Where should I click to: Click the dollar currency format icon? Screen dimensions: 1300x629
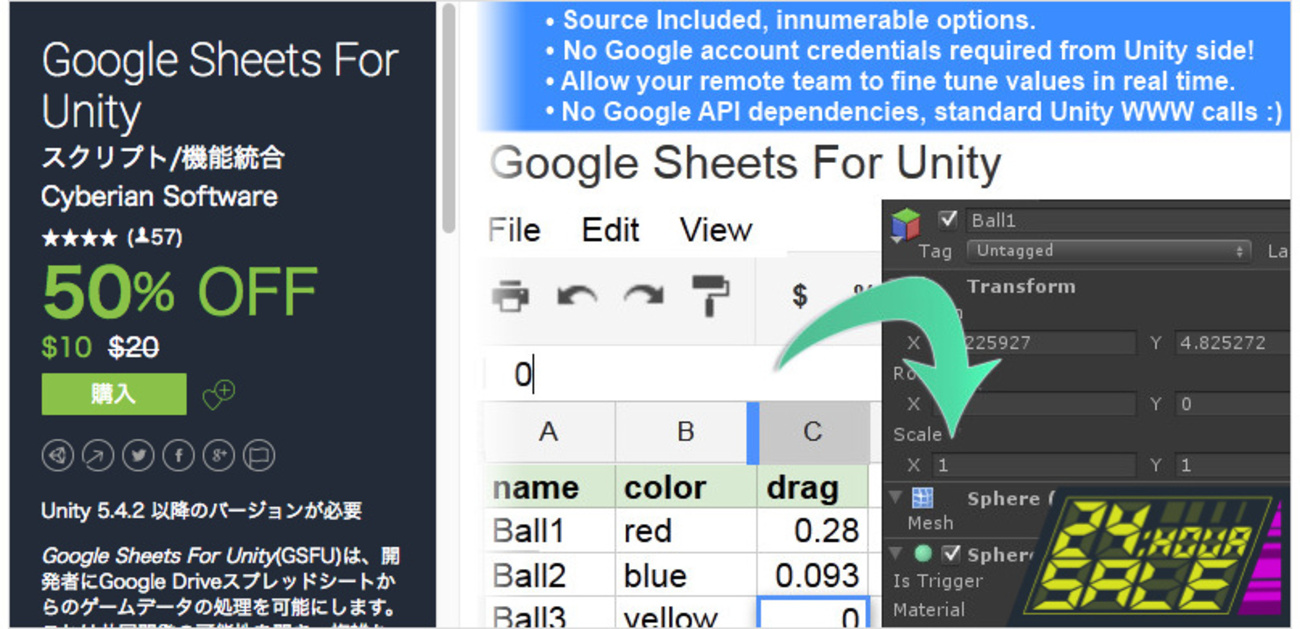(x=799, y=295)
